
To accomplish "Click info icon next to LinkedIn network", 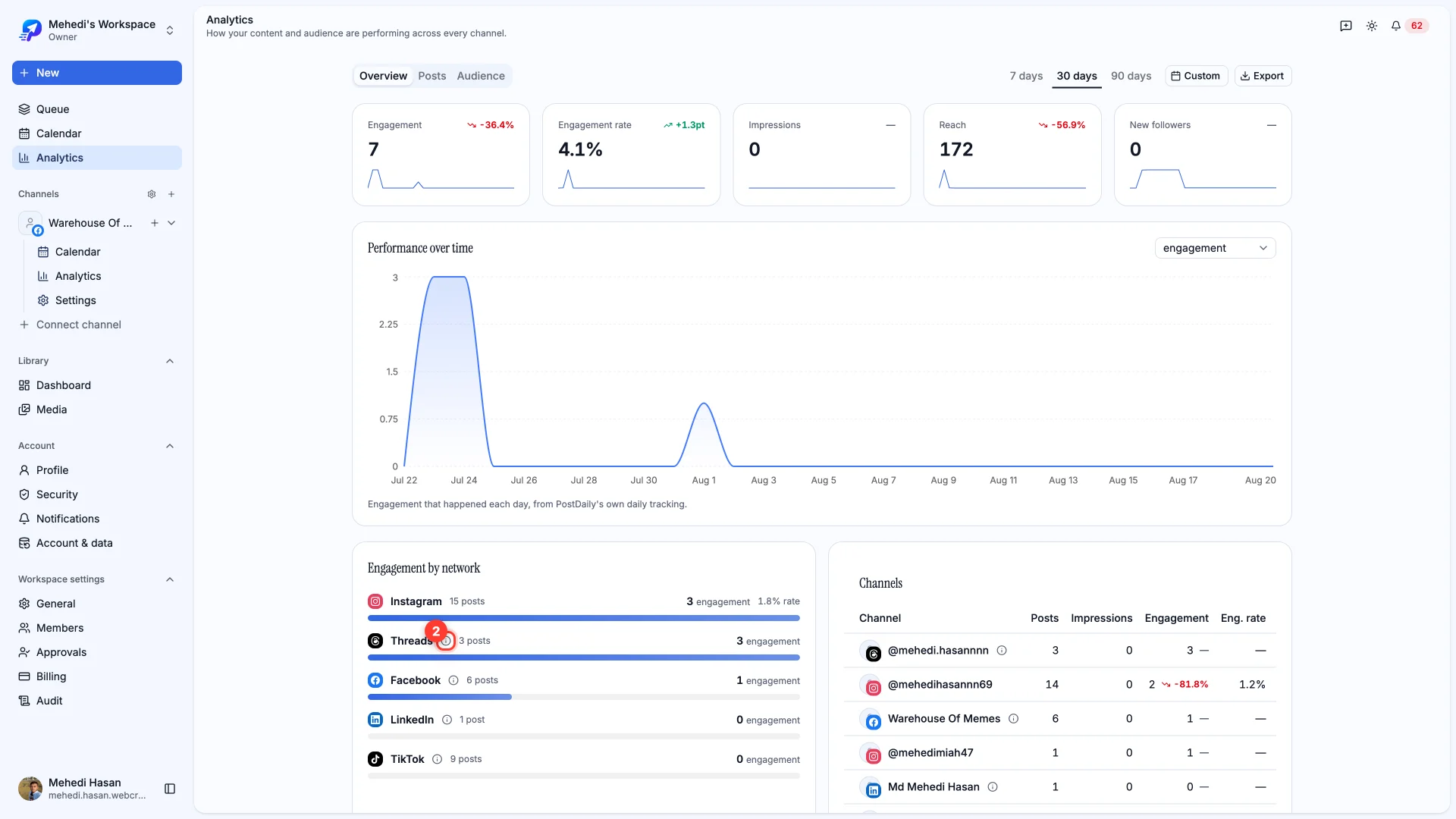I will pos(447,720).
